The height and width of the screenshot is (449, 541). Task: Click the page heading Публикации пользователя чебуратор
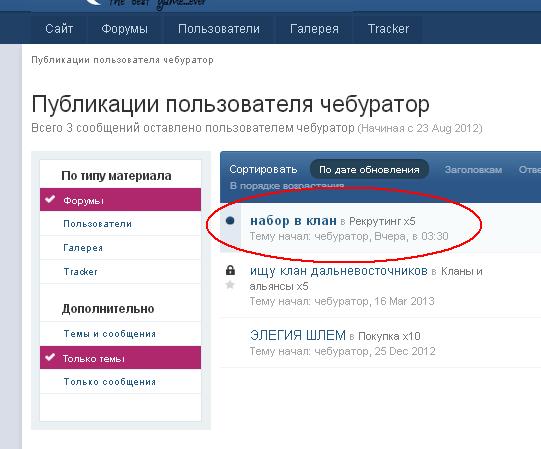(230, 104)
